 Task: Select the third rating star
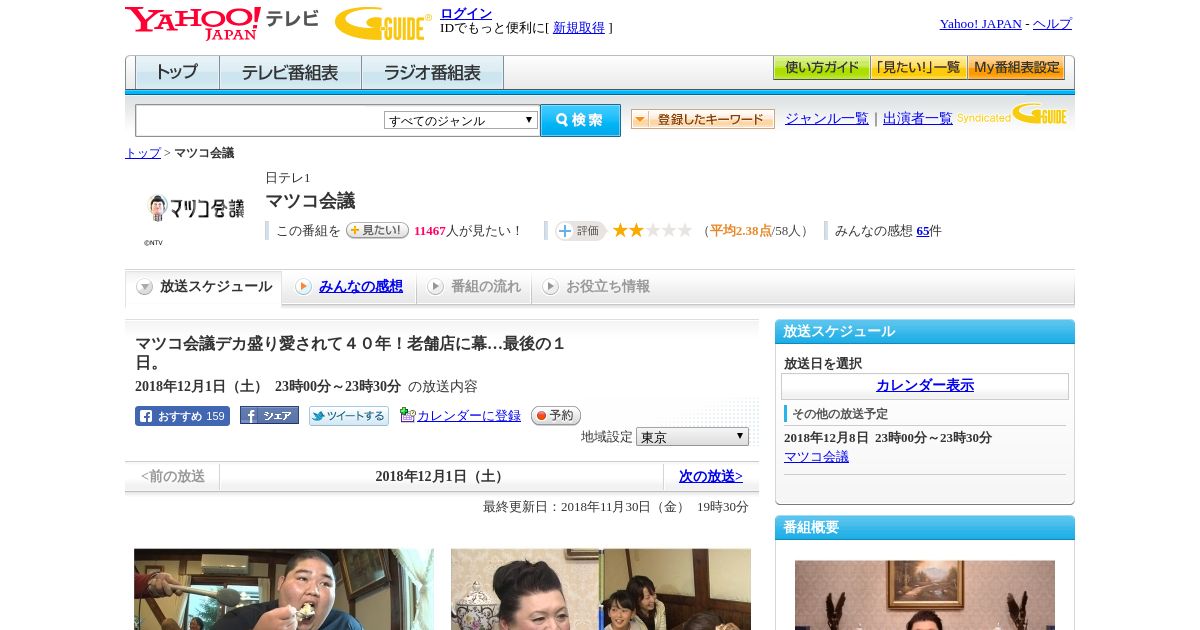click(652, 230)
